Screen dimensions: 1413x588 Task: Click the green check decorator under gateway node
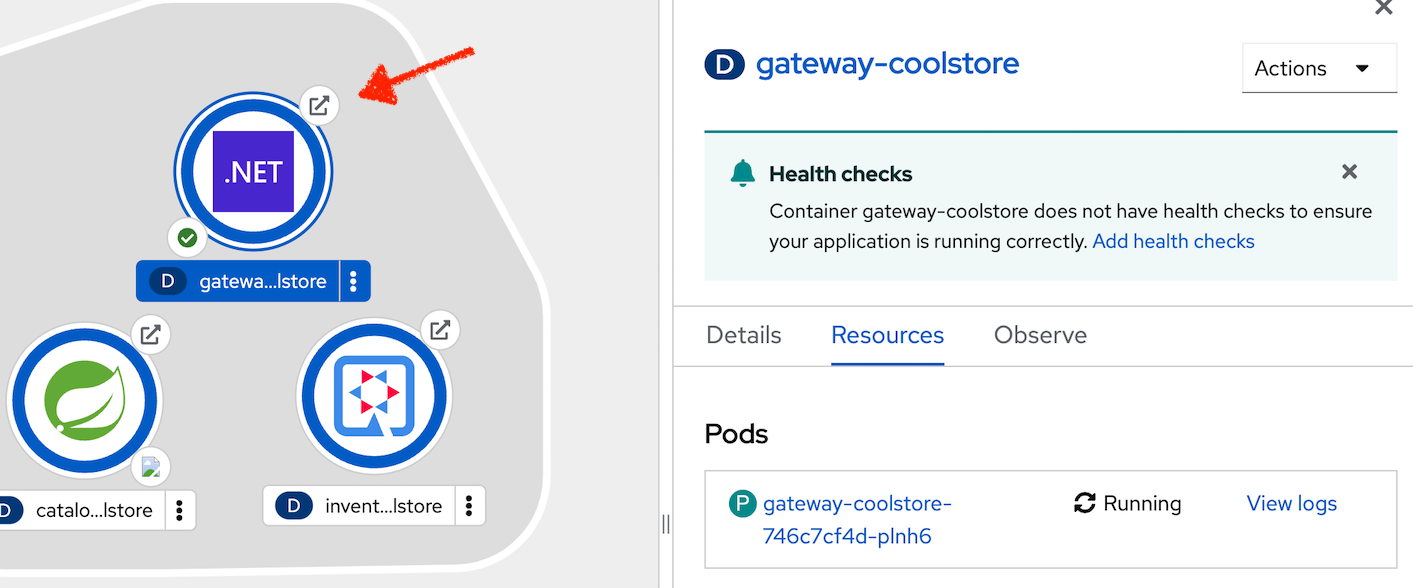coord(186,237)
